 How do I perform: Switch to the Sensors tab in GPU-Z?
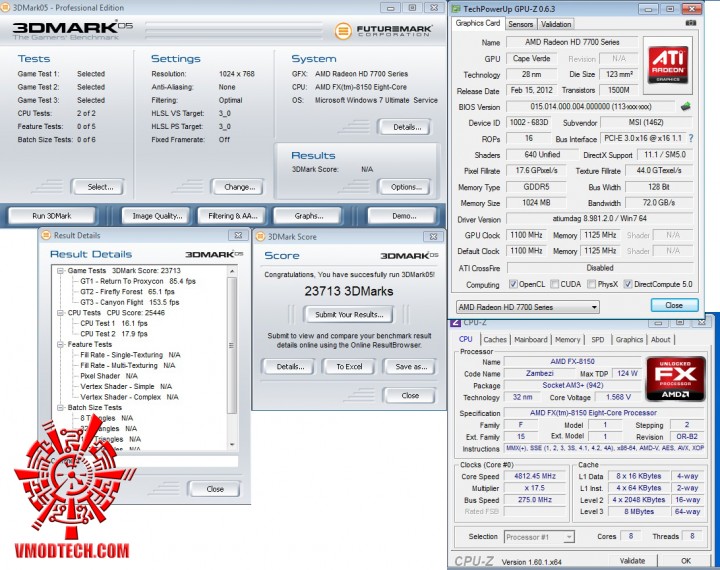click(520, 24)
